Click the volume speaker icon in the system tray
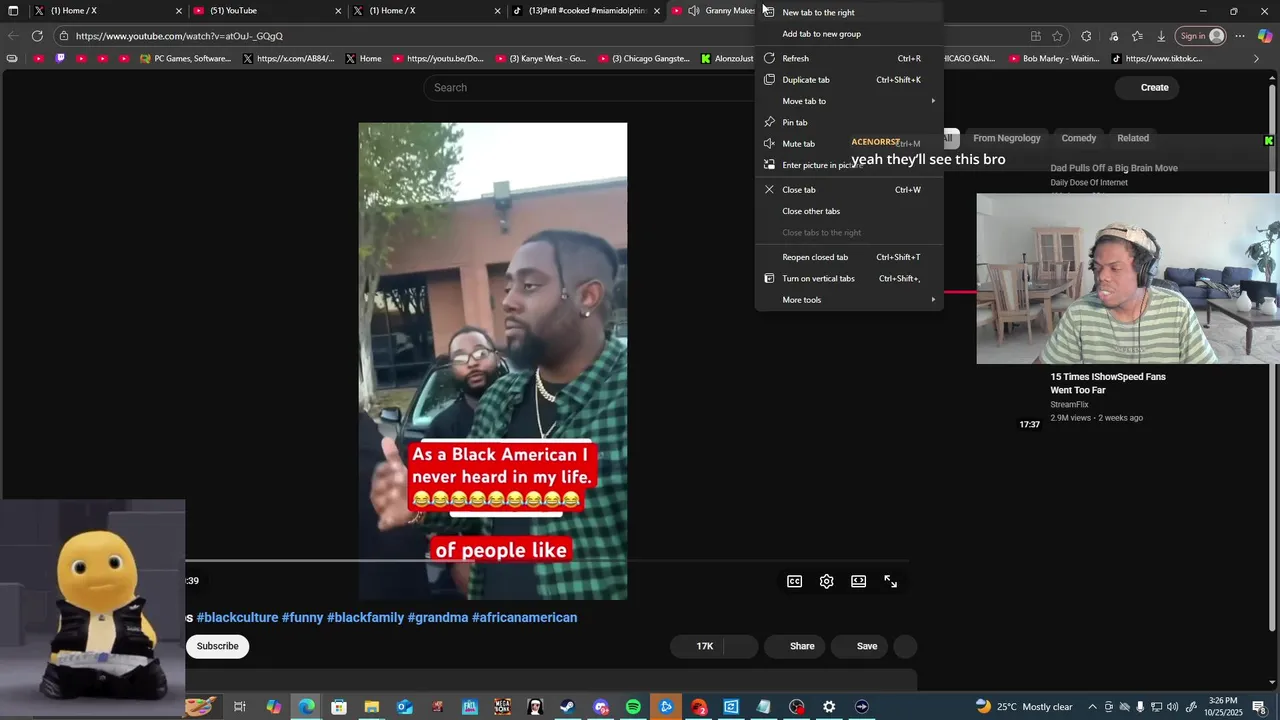Viewport: 1280px width, 720px height. click(x=1172, y=707)
